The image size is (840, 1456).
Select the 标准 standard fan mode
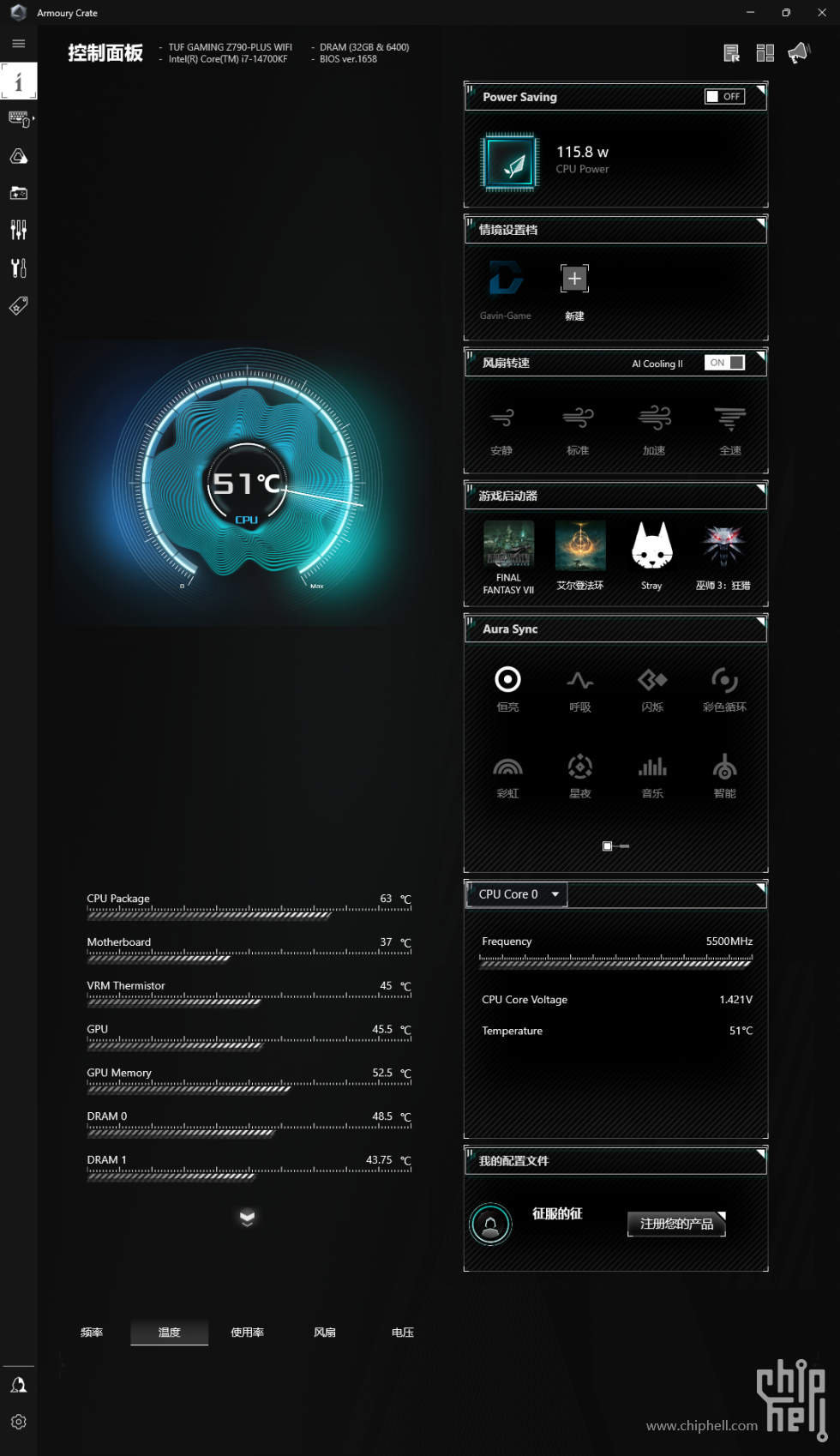[578, 430]
